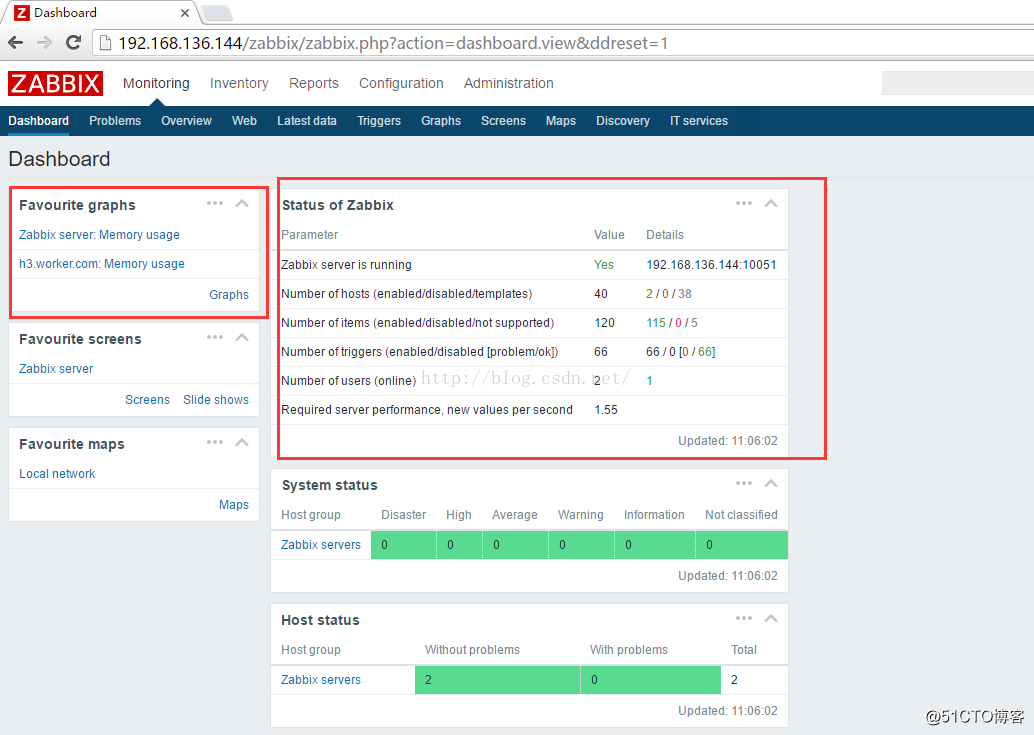1034x735 pixels.
Task: Open Zabbix servers group in Host status
Action: [320, 680]
